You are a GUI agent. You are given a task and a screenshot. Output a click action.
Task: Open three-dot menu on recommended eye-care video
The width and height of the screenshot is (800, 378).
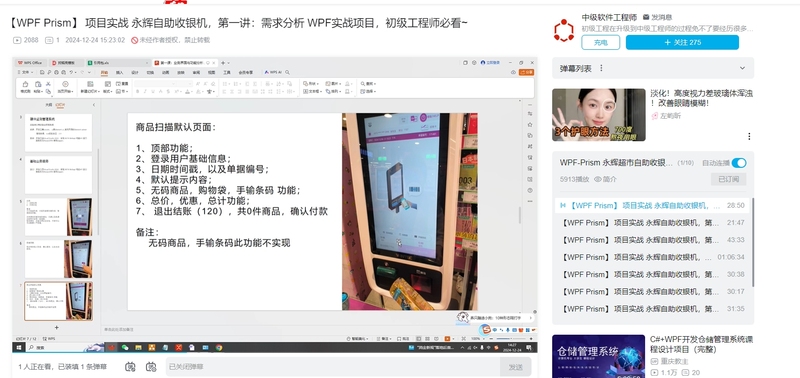click(749, 136)
